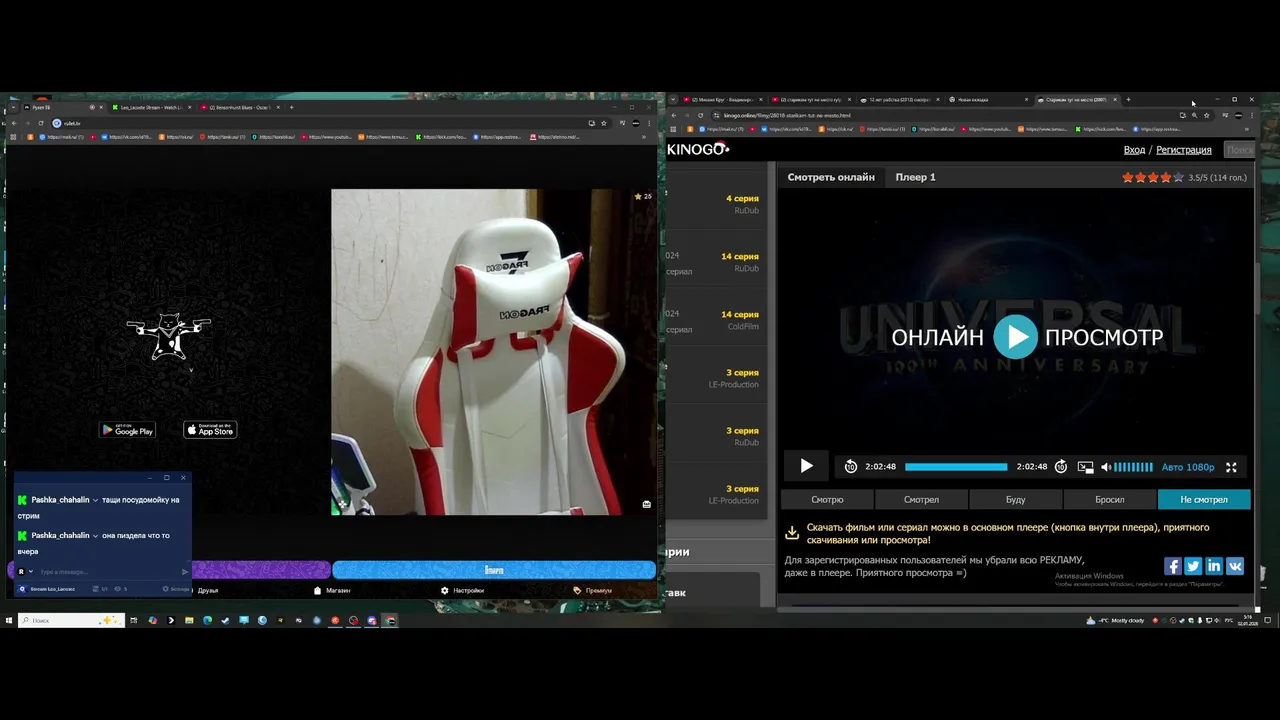Image resolution: width=1280 pixels, height=720 pixels.
Task: Click the icon at the webcam's lower right
Action: click(646, 504)
